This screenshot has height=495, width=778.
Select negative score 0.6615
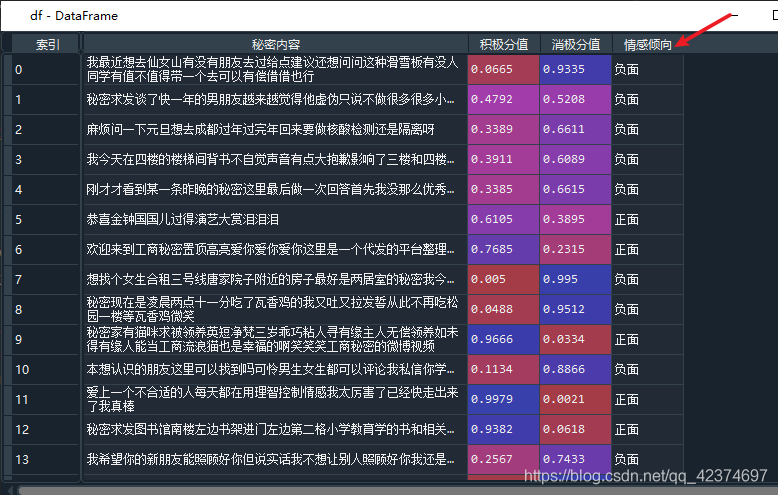point(576,189)
